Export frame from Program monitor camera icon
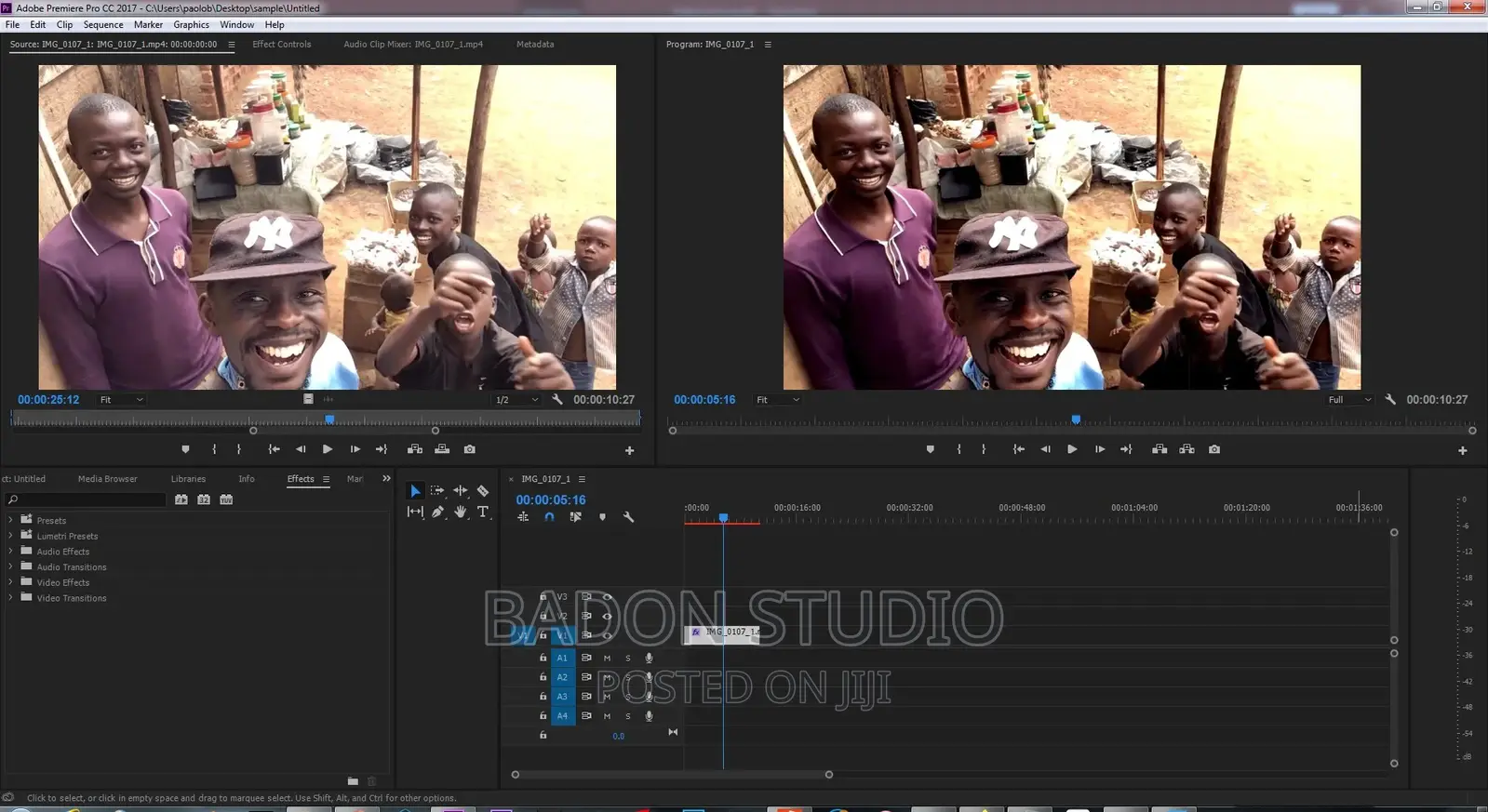 click(x=1214, y=449)
